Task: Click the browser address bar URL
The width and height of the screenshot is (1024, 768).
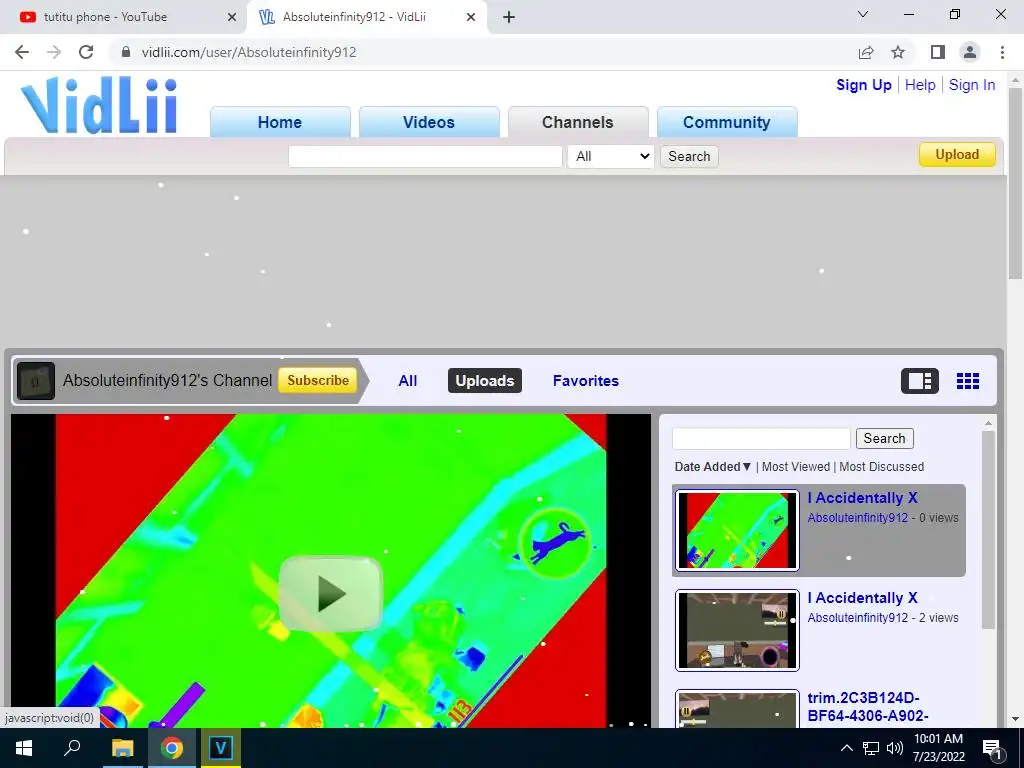Action: click(249, 52)
